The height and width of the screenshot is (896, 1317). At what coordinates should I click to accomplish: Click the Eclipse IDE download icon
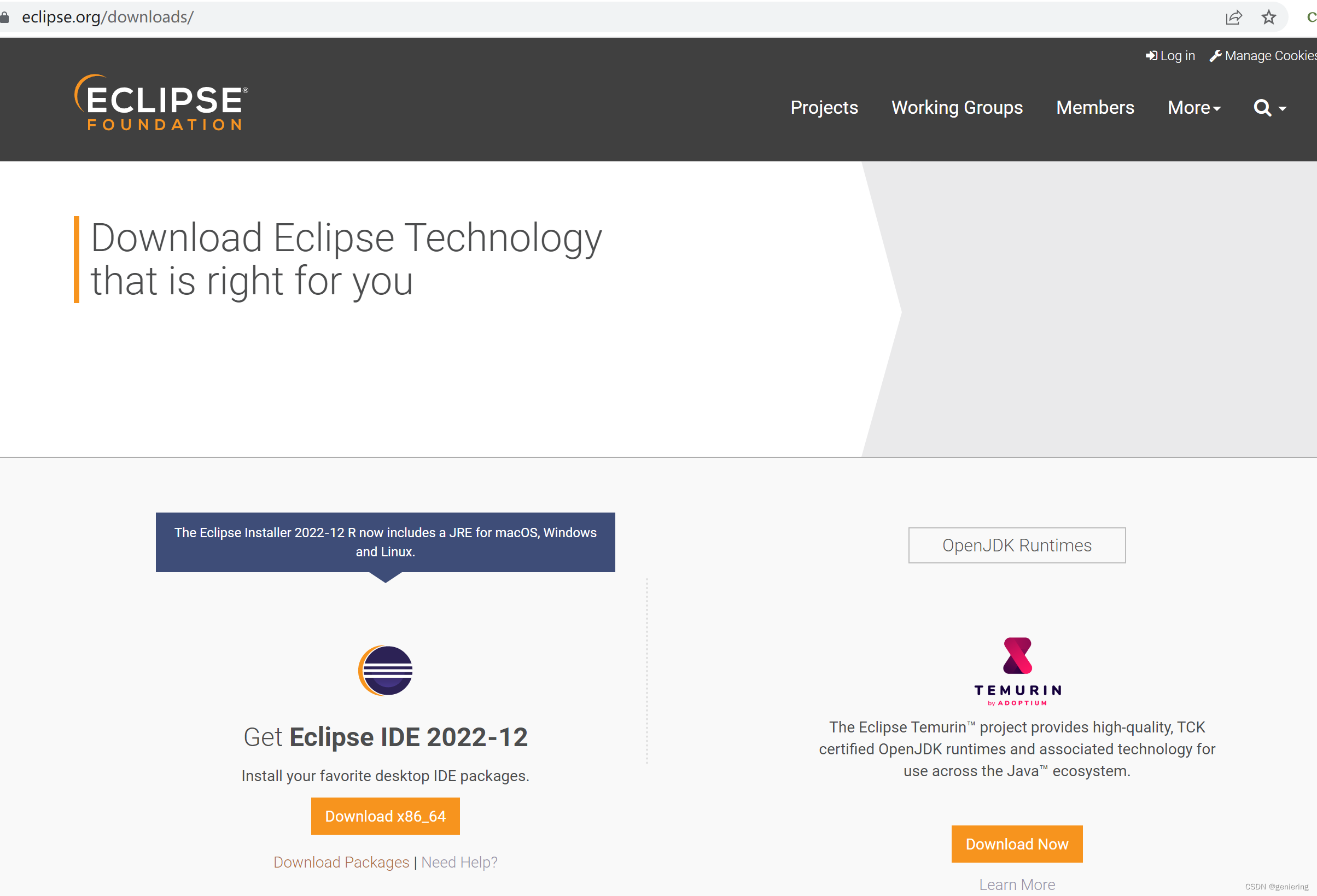pyautogui.click(x=385, y=669)
